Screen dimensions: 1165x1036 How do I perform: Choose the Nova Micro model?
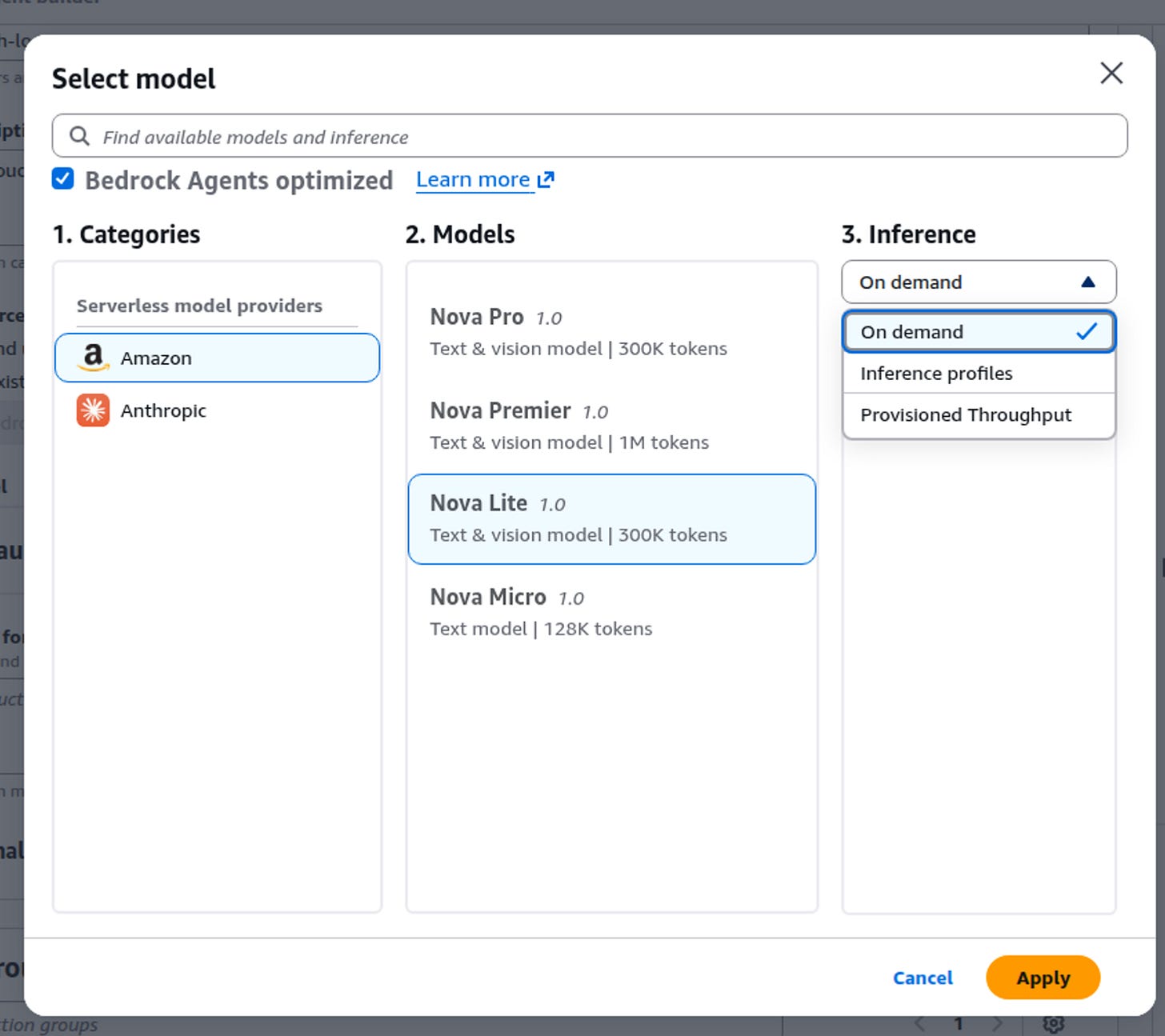[x=611, y=613]
